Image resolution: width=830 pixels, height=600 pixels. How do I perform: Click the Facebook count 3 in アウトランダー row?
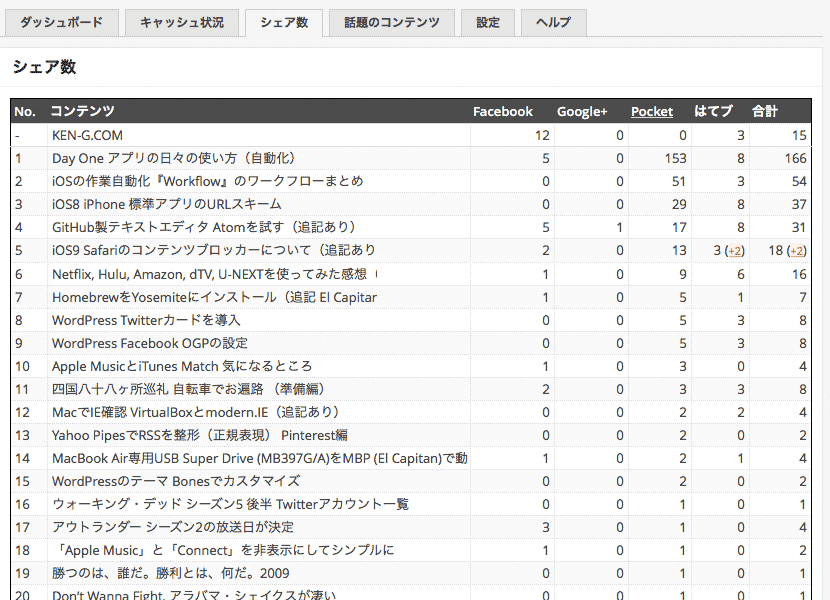(546, 527)
